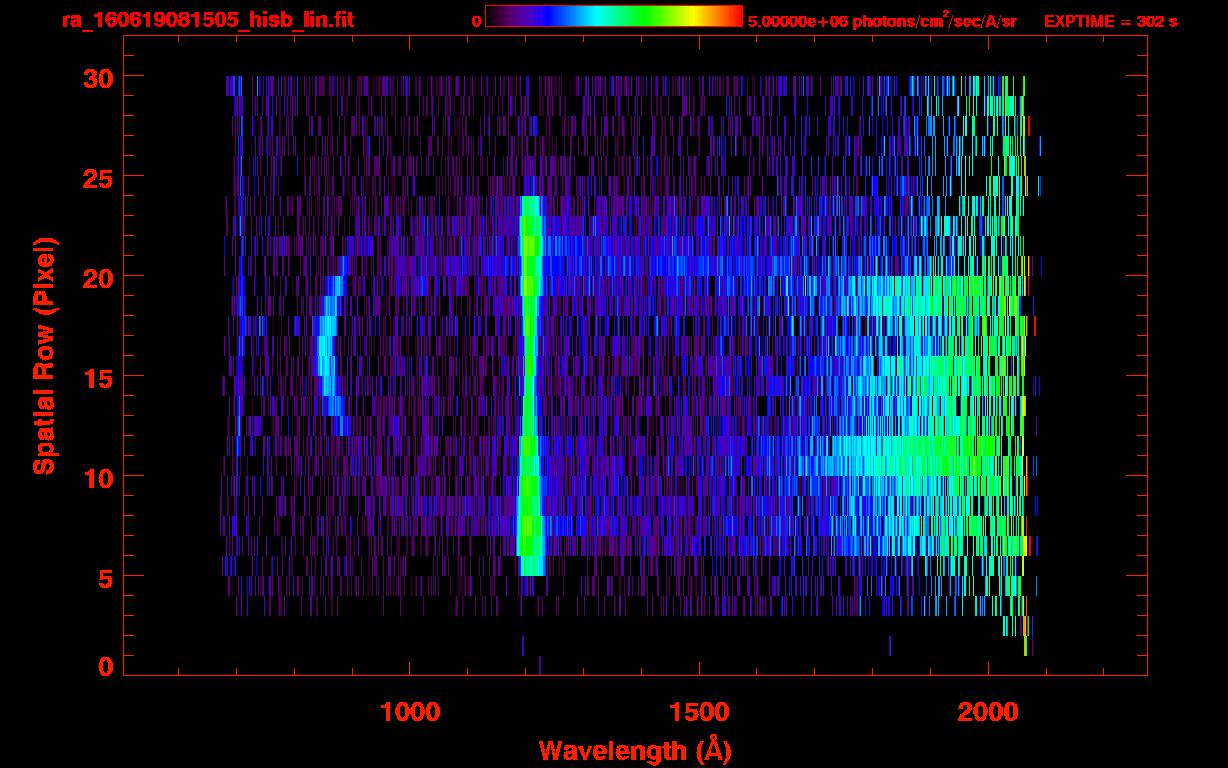This screenshot has width=1228, height=768.
Task: Click the 2000 wavelength tick label
Action: (x=988, y=712)
